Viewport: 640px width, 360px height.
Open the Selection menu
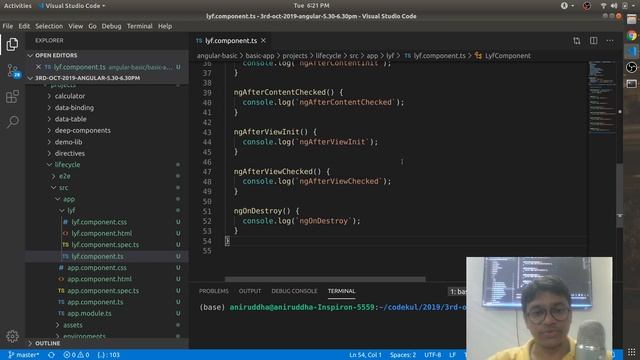[x=49, y=26]
